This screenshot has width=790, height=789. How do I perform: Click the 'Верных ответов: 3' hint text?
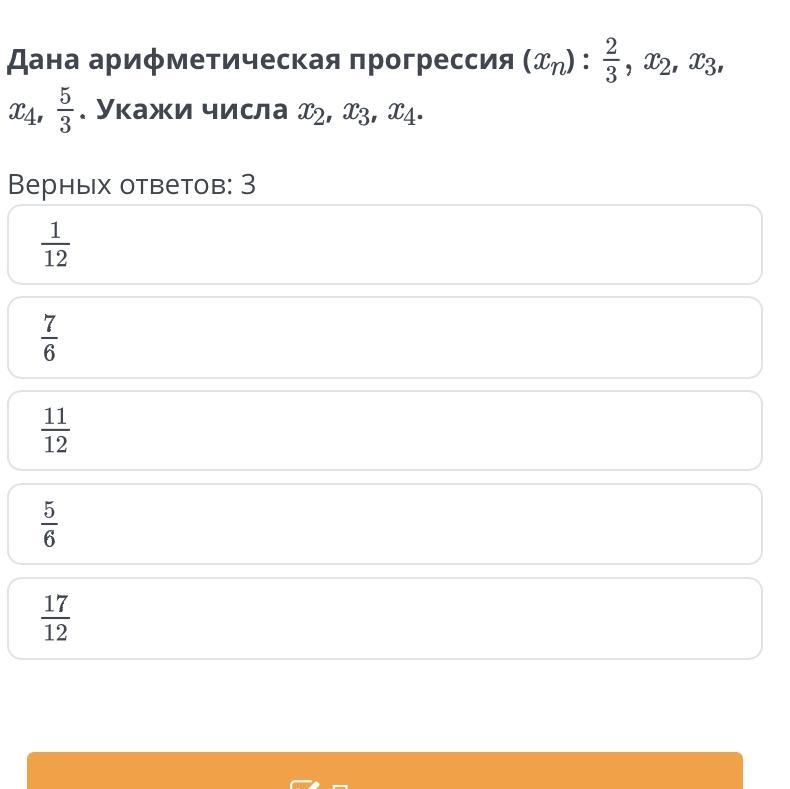(132, 185)
